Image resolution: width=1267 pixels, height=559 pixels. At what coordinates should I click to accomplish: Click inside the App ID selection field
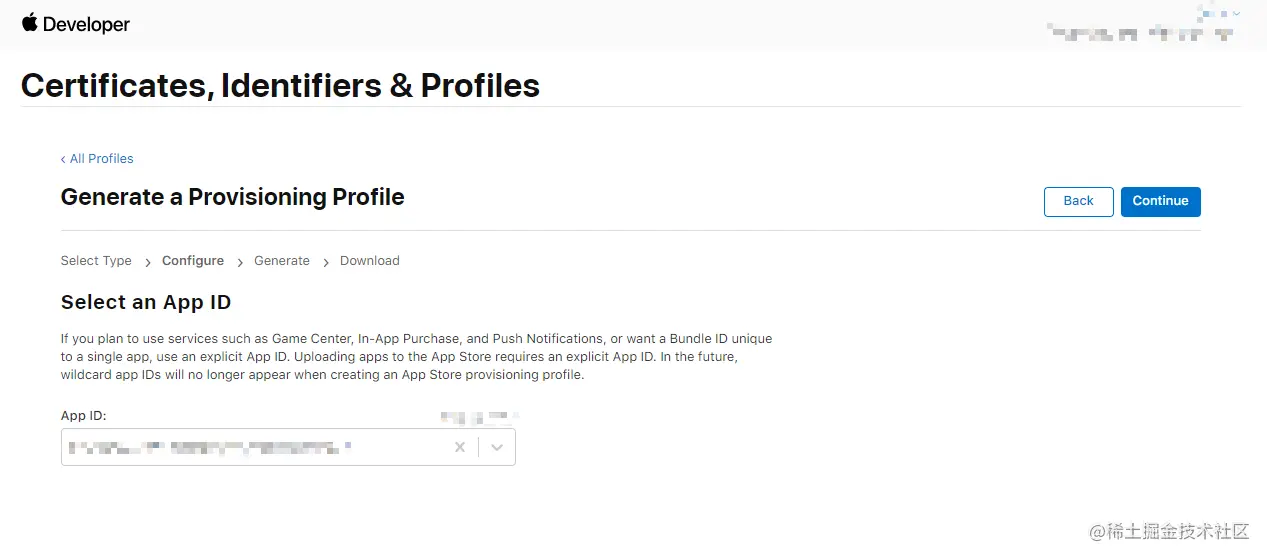[250, 447]
